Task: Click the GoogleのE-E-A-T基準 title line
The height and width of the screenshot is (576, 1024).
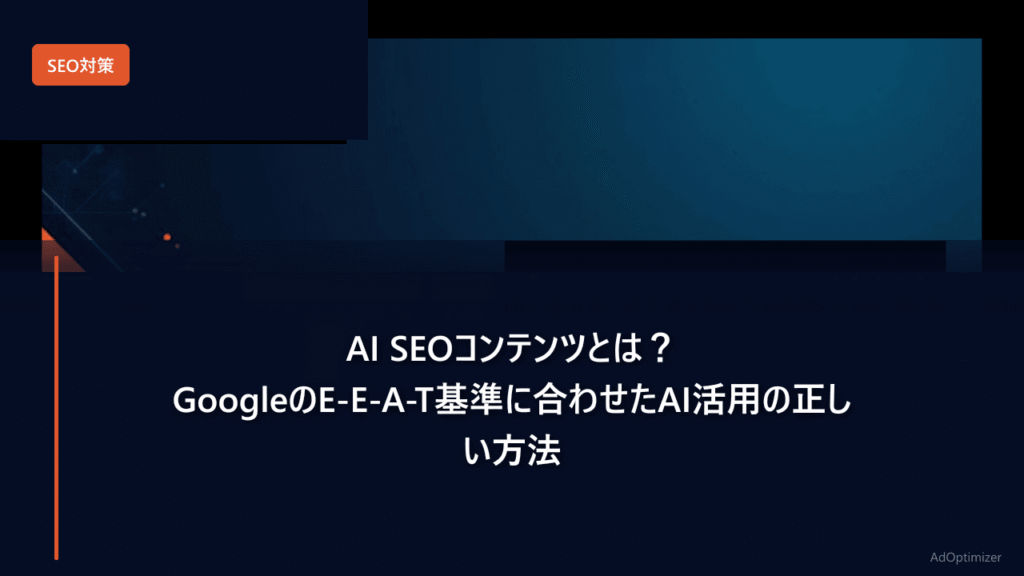Action: [x=512, y=400]
